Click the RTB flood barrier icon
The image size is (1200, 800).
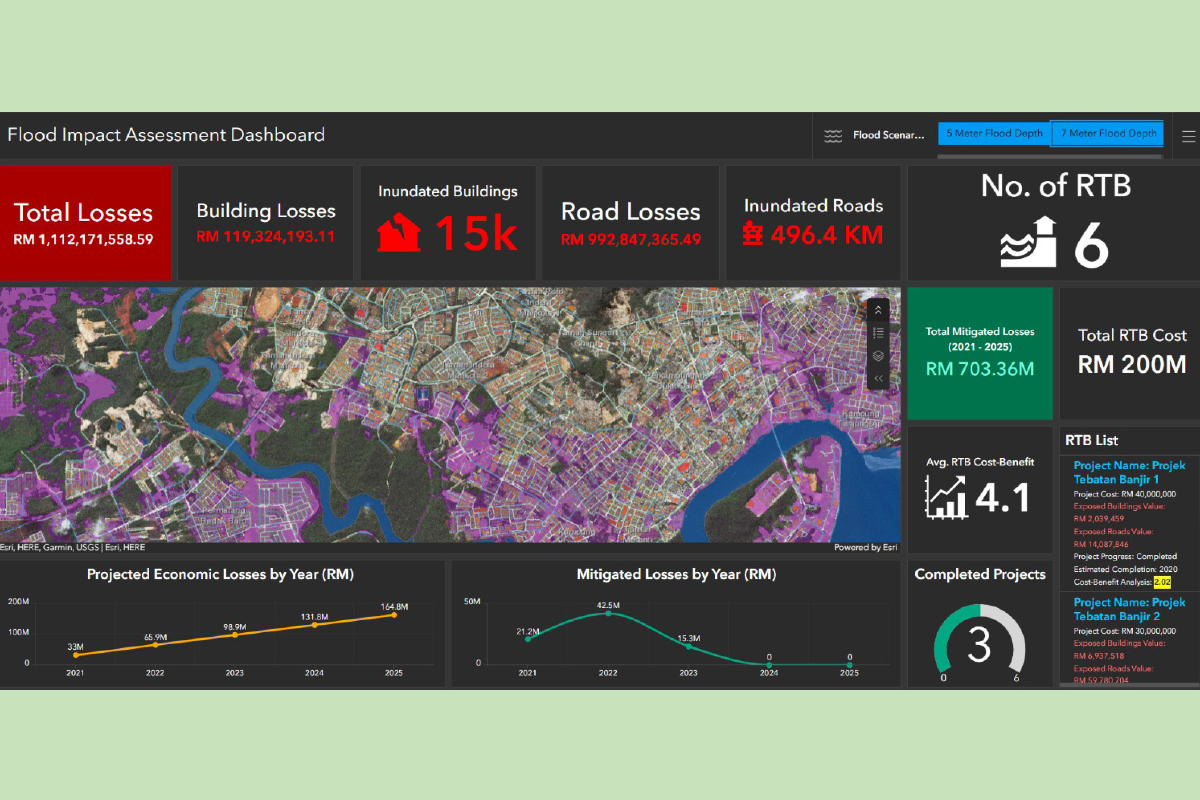(1028, 241)
